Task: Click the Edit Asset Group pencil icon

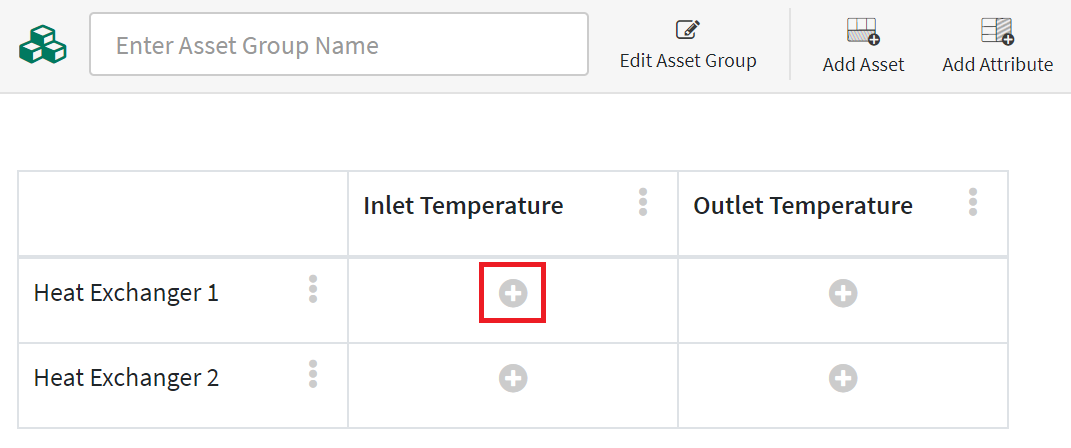Action: pos(687,30)
